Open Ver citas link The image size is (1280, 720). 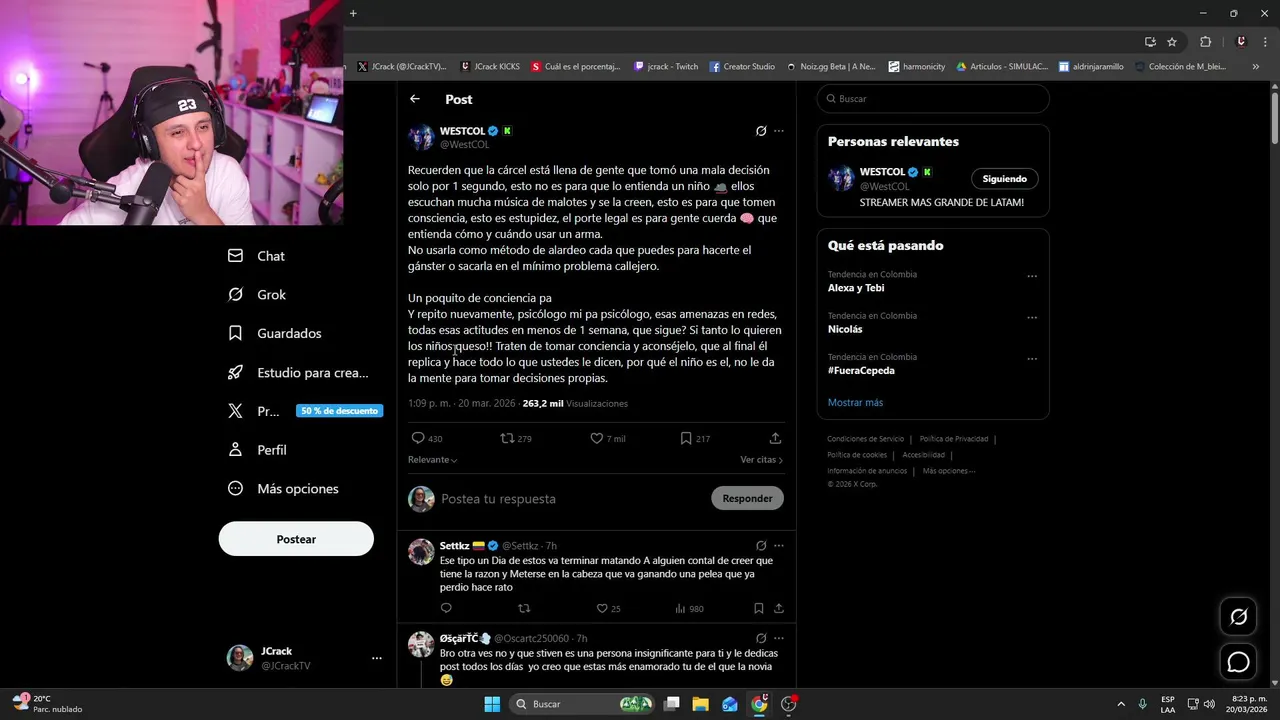tap(761, 460)
